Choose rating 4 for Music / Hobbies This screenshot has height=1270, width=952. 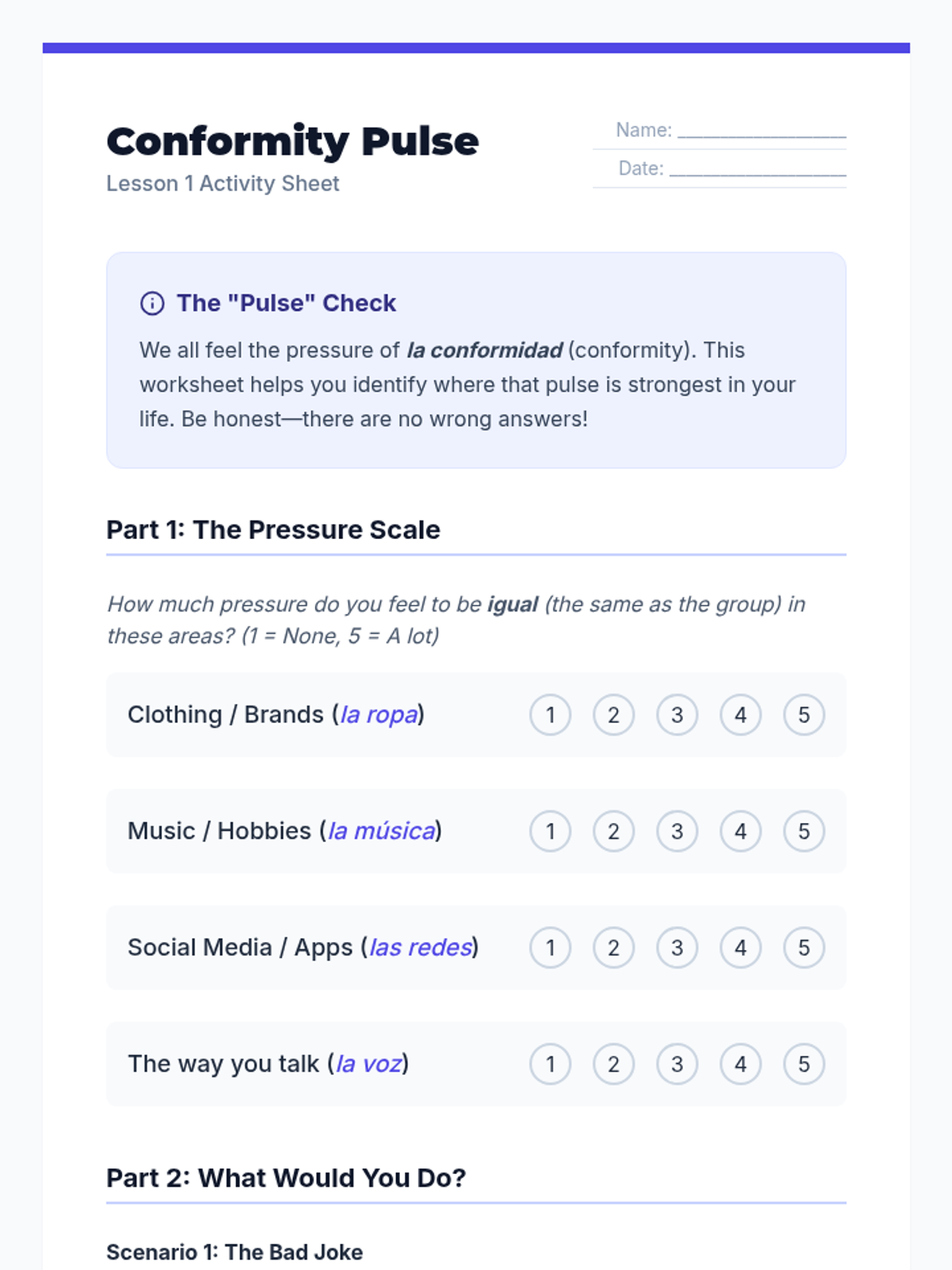click(740, 831)
